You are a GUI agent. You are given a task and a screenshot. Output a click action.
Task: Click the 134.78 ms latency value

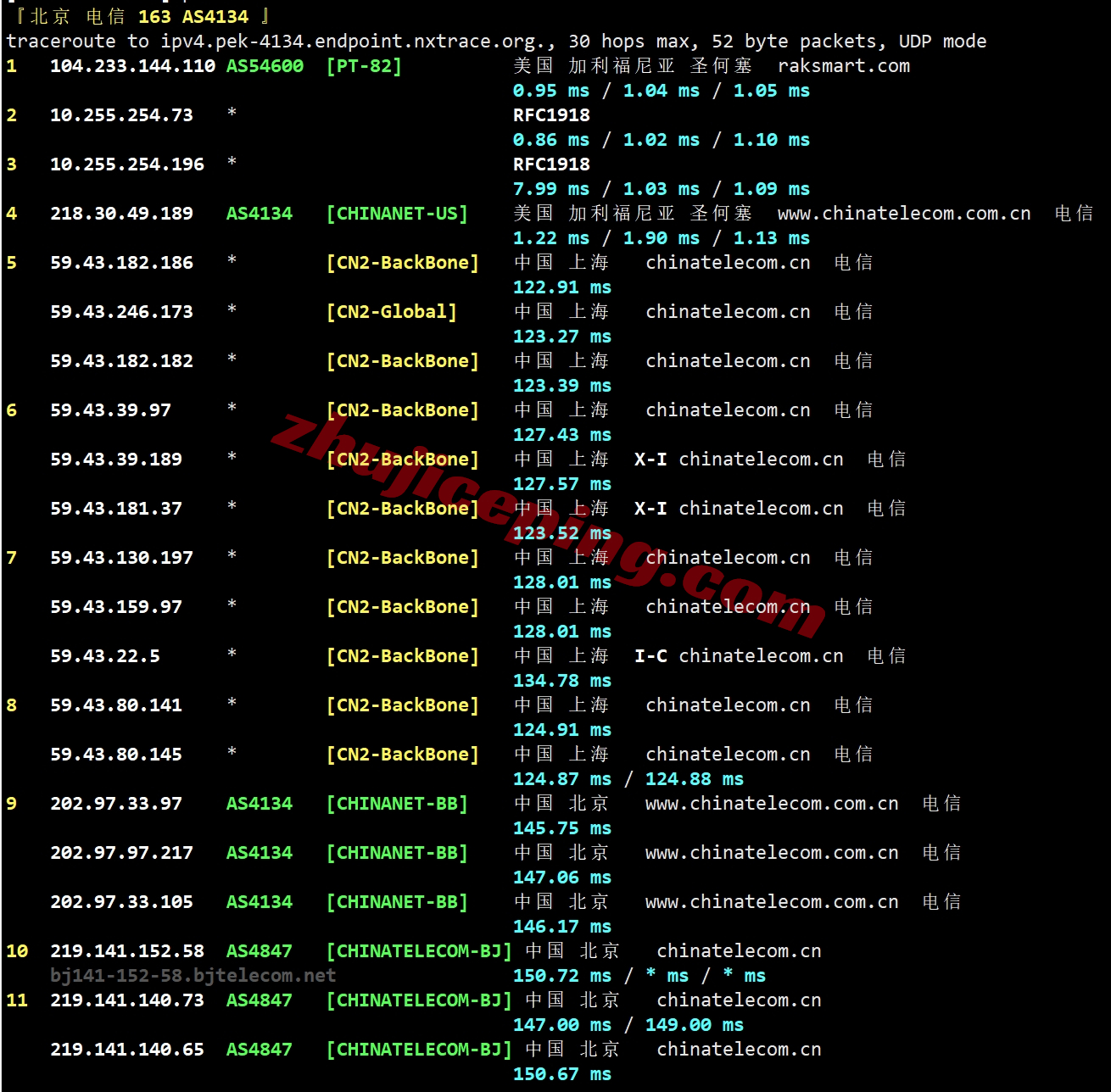(x=562, y=681)
